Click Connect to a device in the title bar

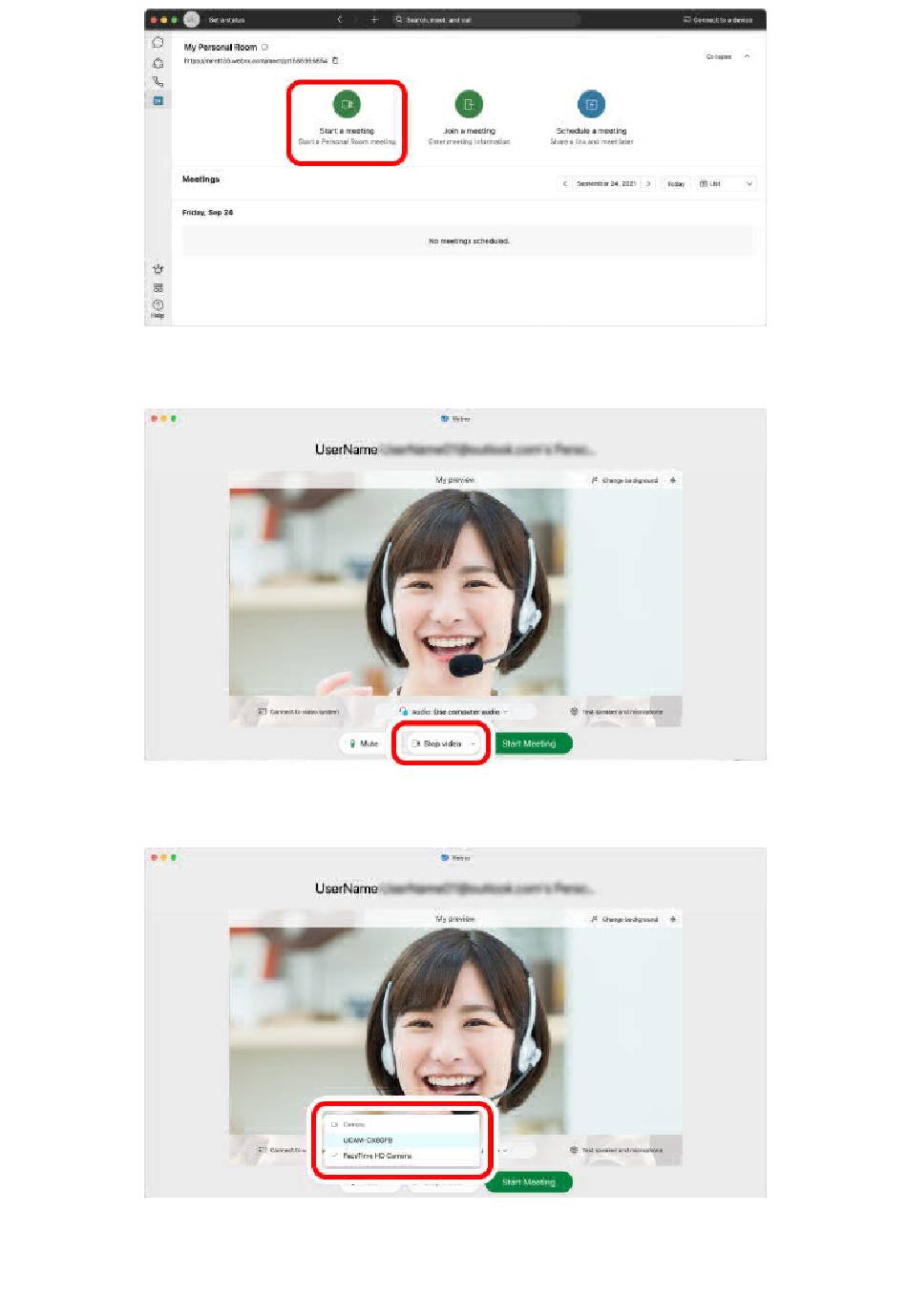pyautogui.click(x=718, y=19)
